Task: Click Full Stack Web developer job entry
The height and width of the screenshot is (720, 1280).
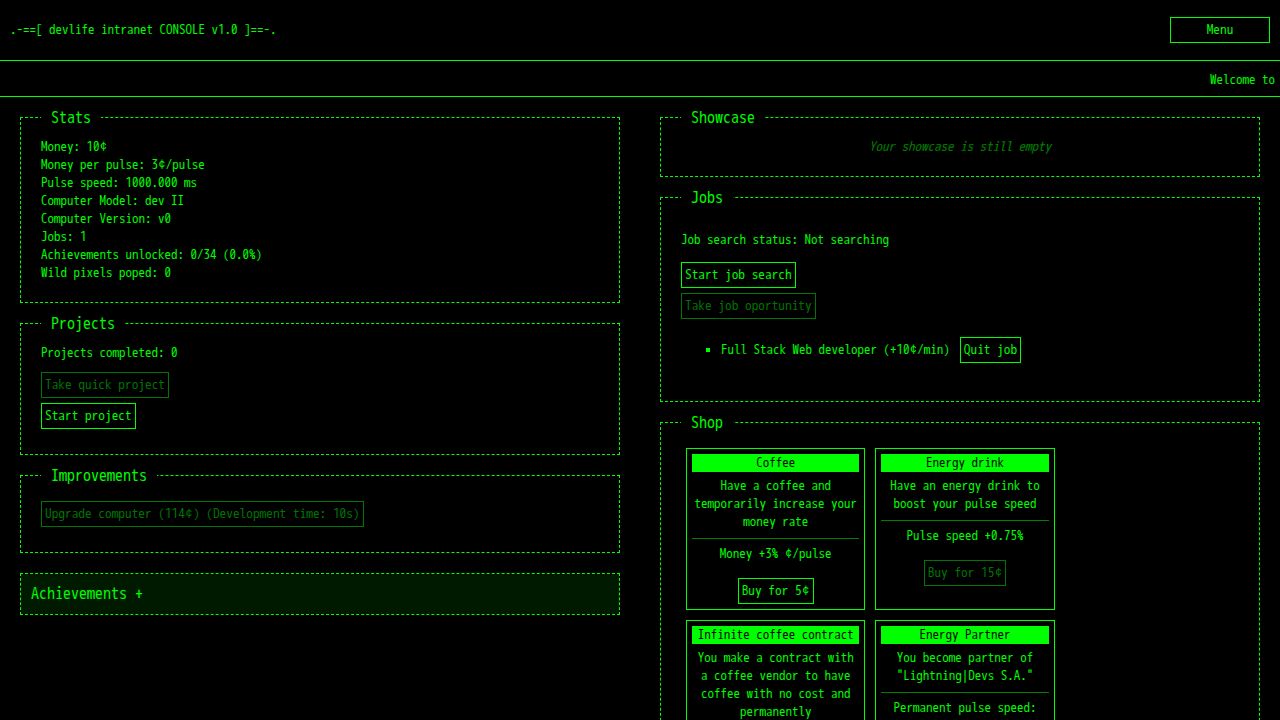Action: [835, 350]
